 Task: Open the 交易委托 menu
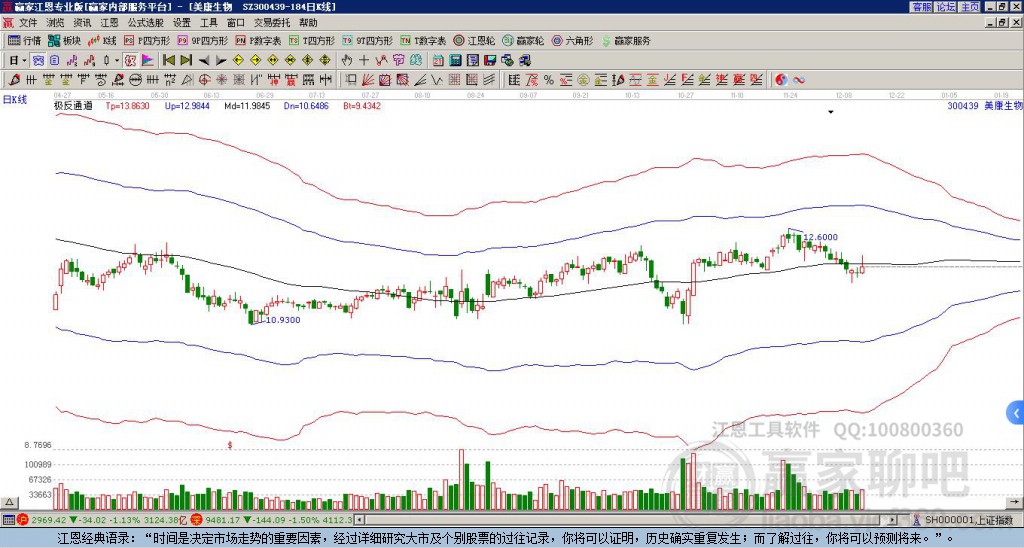click(x=272, y=23)
